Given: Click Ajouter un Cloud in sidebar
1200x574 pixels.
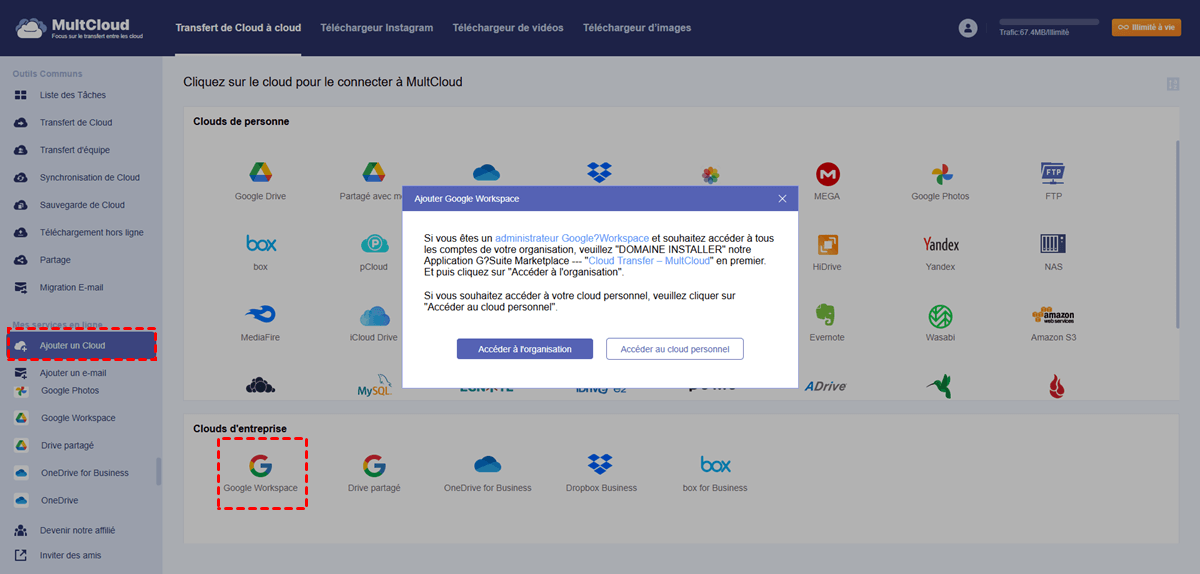Looking at the screenshot, I should [x=81, y=346].
